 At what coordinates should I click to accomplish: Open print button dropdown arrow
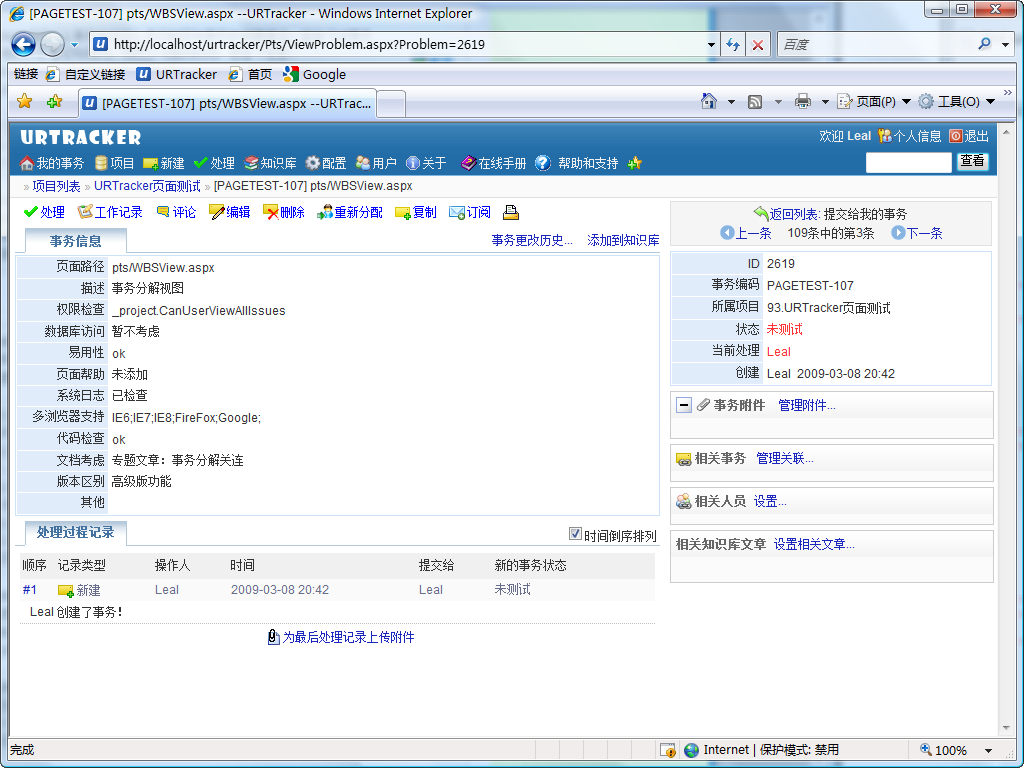pyautogui.click(x=825, y=101)
